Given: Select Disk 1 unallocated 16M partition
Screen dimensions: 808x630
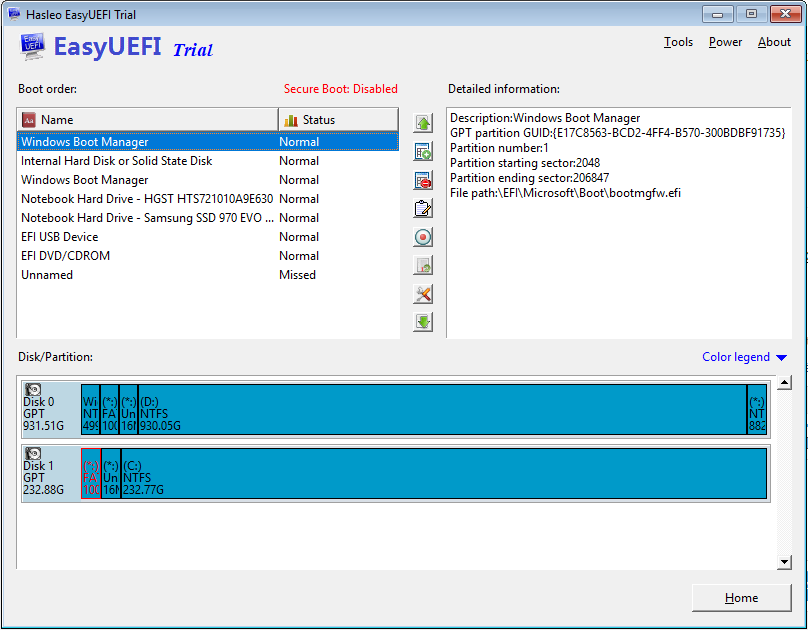Looking at the screenshot, I should pos(111,473).
